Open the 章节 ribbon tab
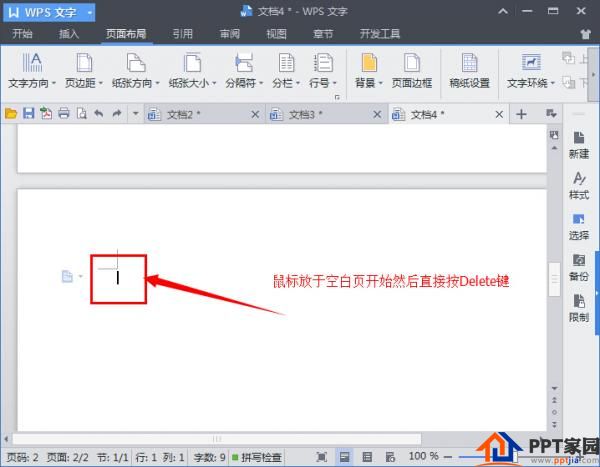This screenshot has height=467, width=600. click(x=323, y=34)
